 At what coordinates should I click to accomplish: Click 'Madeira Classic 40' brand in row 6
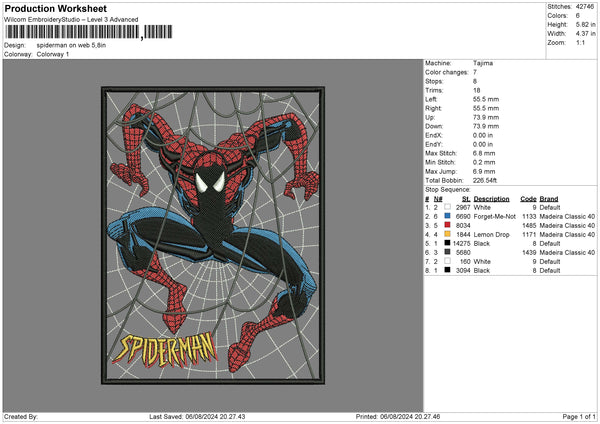point(567,252)
